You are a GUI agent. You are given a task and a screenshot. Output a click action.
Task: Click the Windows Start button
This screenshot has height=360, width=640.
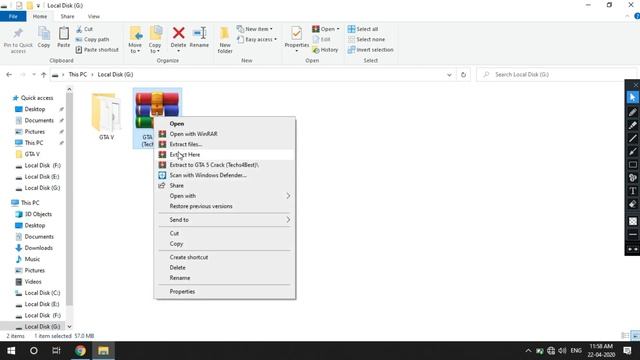pyautogui.click(x=11, y=351)
